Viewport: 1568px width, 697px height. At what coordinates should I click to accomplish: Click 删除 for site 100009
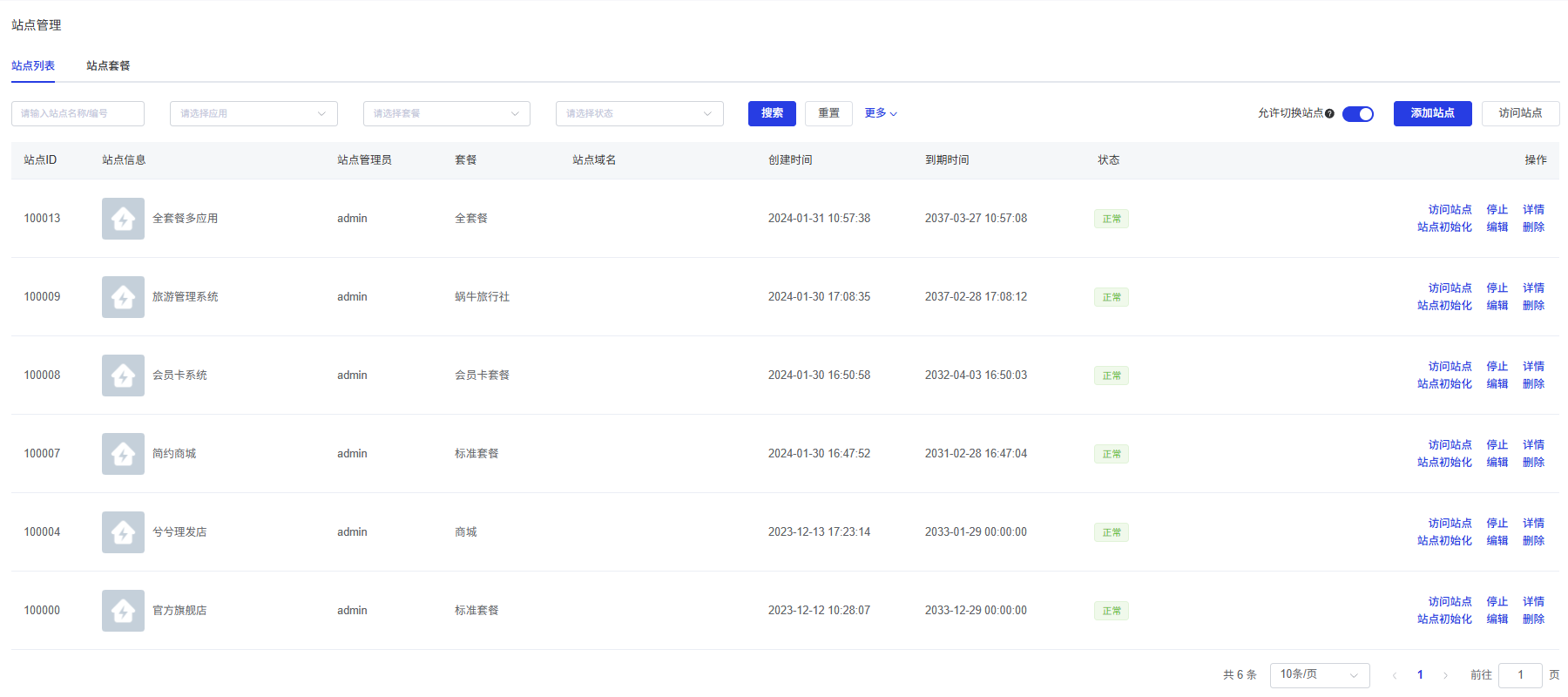1533,306
